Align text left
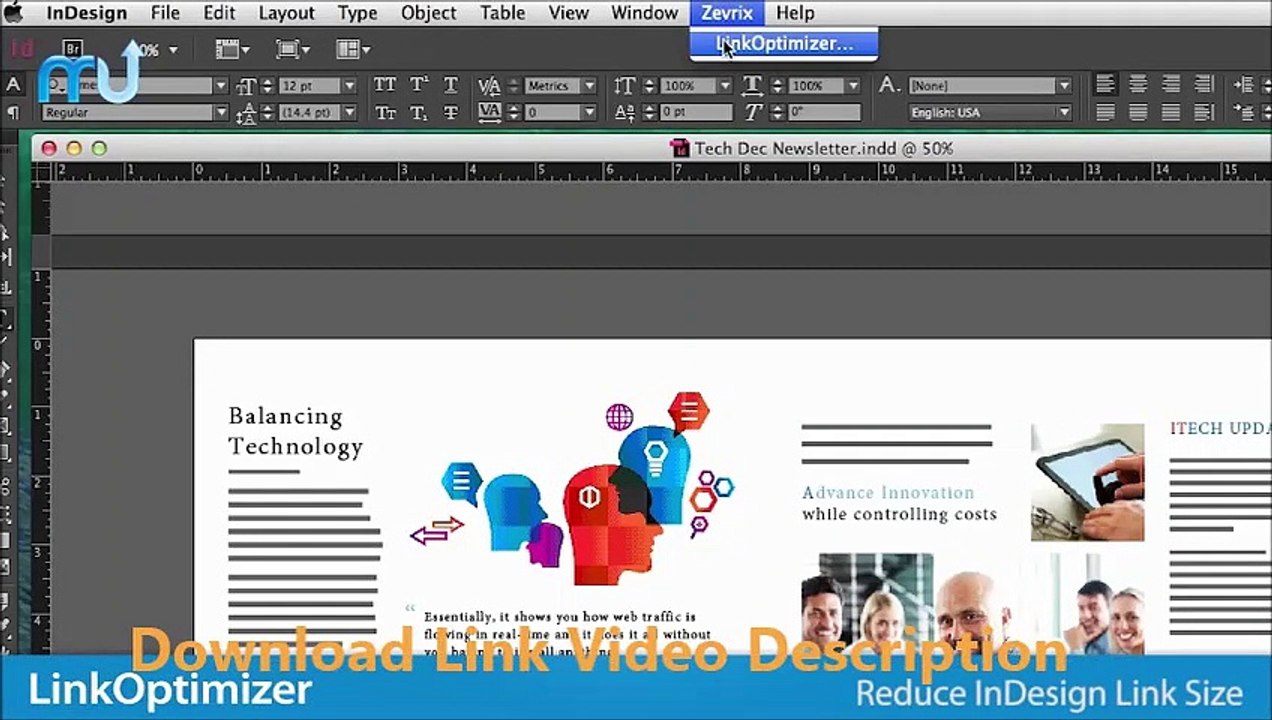The image size is (1272, 720). (1105, 85)
